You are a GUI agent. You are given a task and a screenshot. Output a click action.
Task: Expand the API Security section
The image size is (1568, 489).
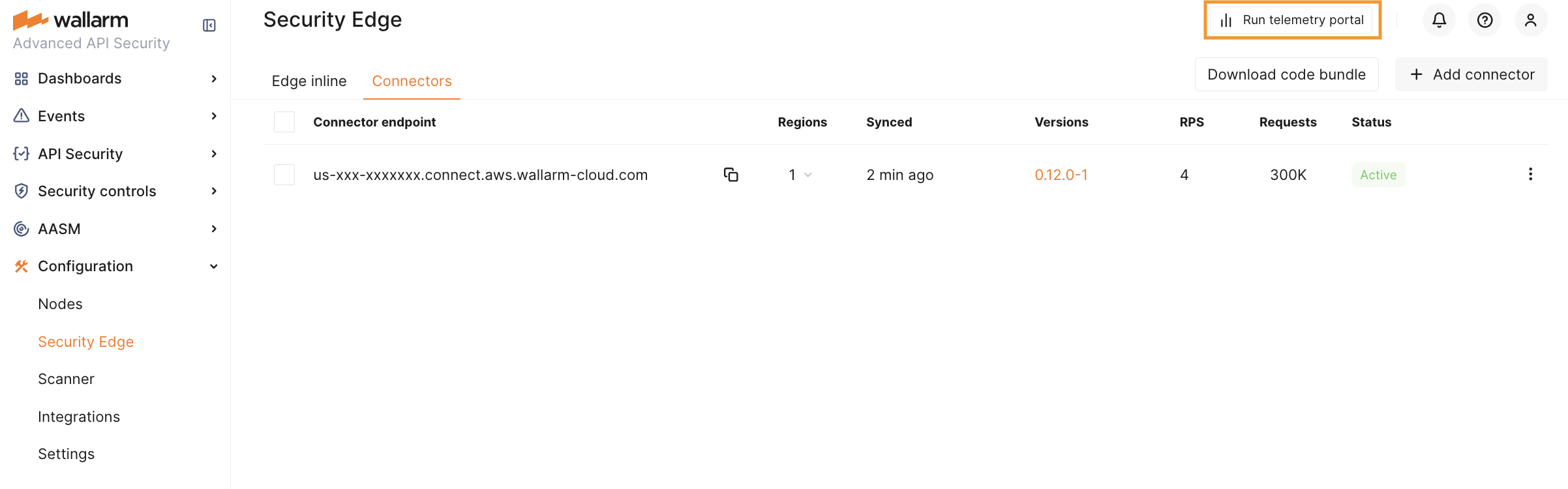point(214,154)
